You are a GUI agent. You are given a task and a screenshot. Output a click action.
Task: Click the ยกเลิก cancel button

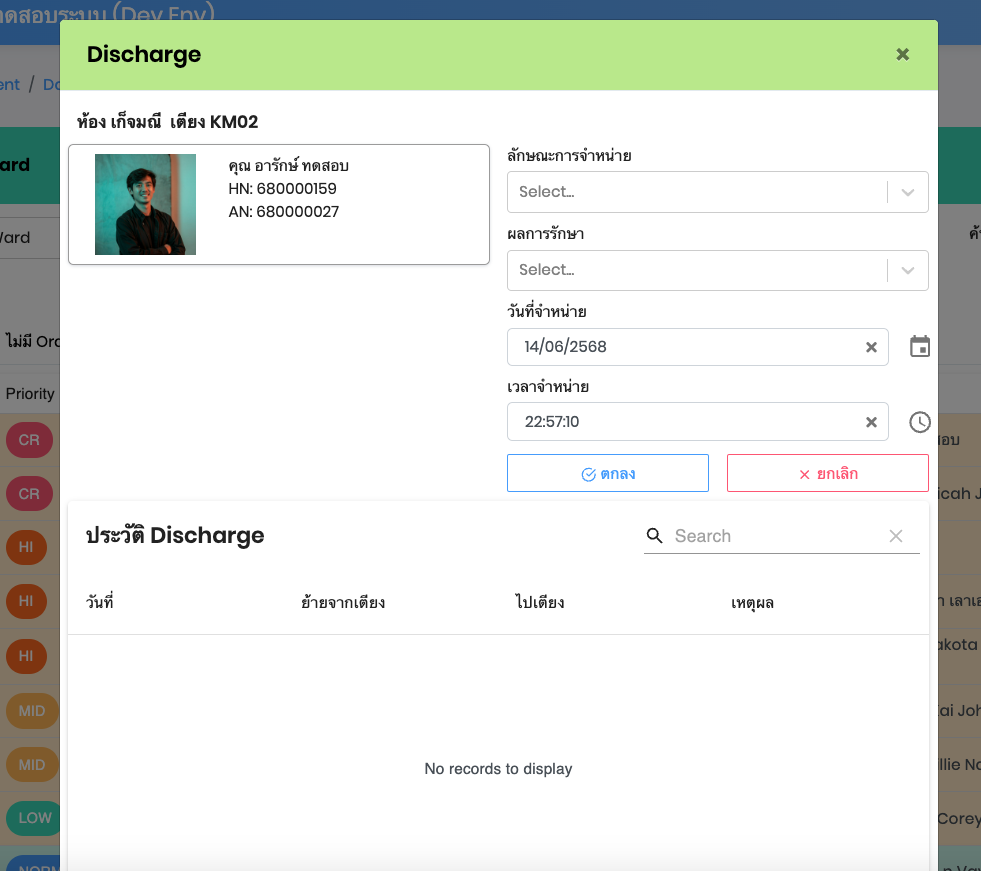point(827,473)
